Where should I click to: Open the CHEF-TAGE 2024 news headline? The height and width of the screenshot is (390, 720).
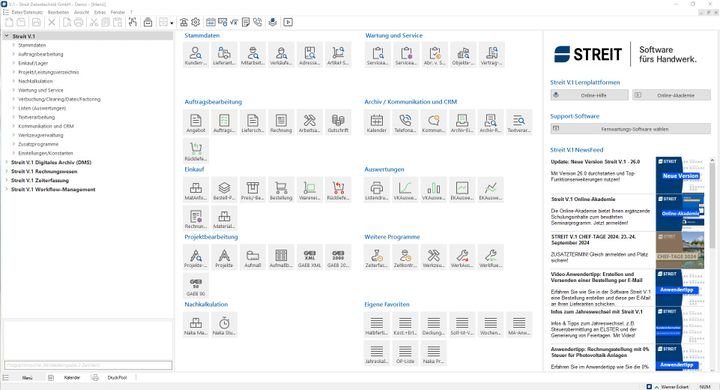(x=594, y=240)
